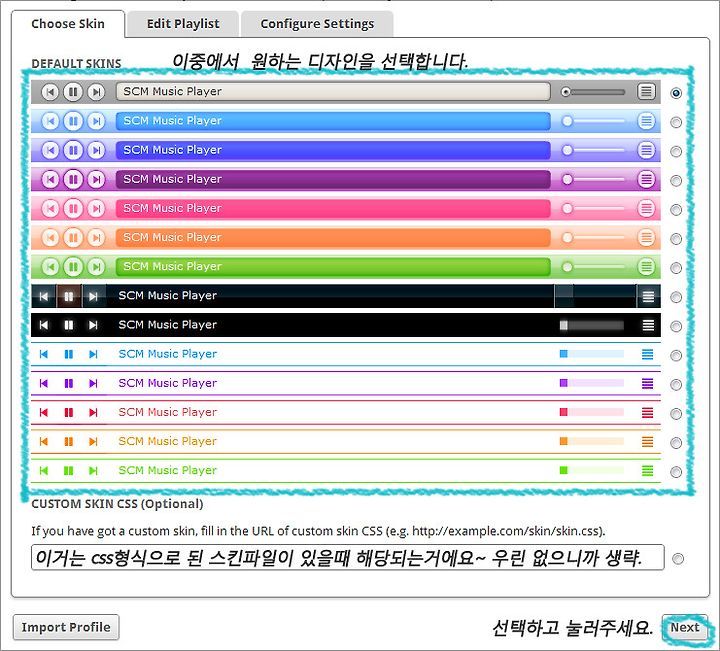Click the CUSTOM SKIN CSS (Optional) heading
Screen dimensions: 720x651
point(117,504)
